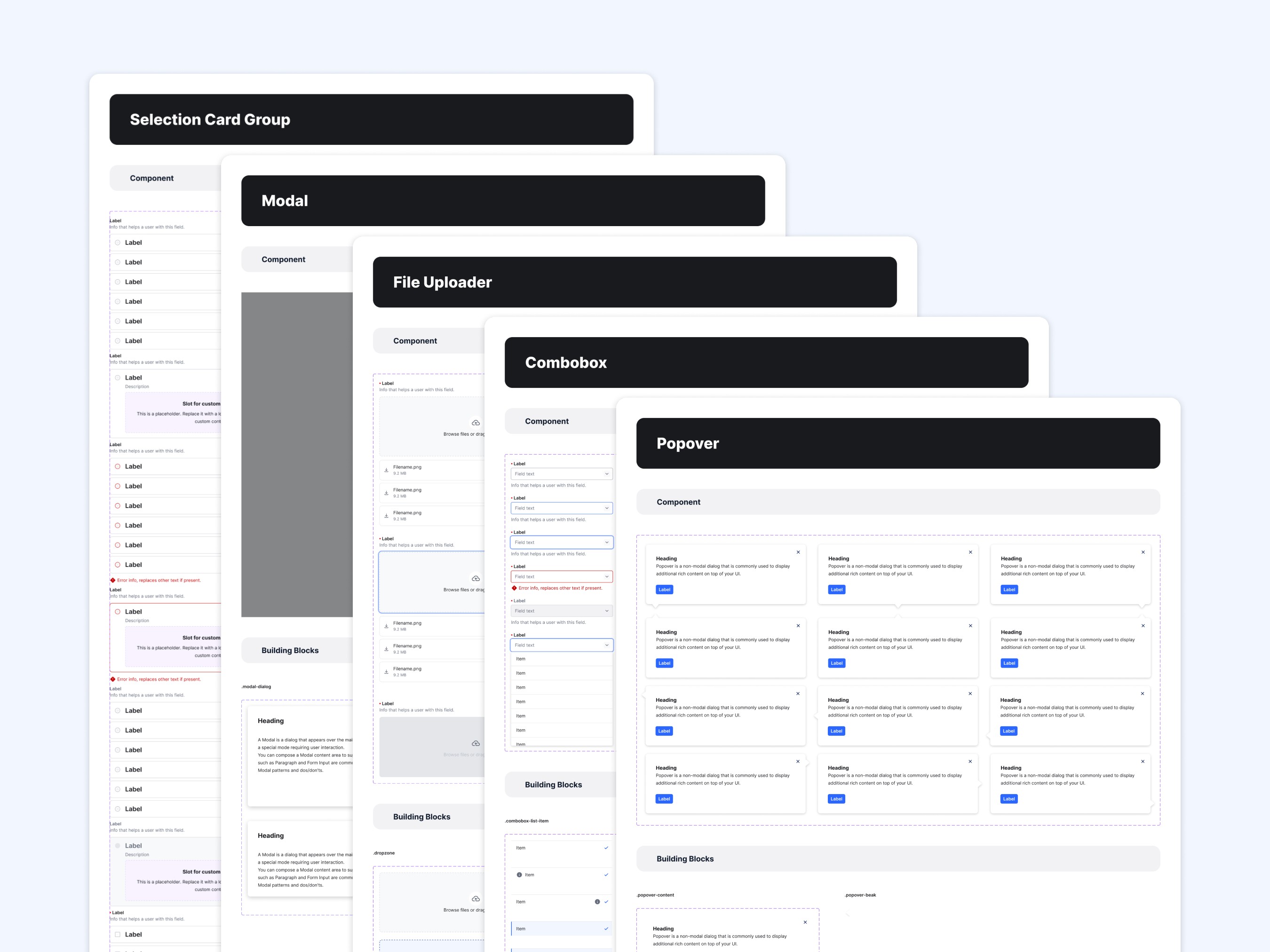This screenshot has width=1270, height=952.
Task: Click Label button in top-left popover card
Action: coord(664,590)
